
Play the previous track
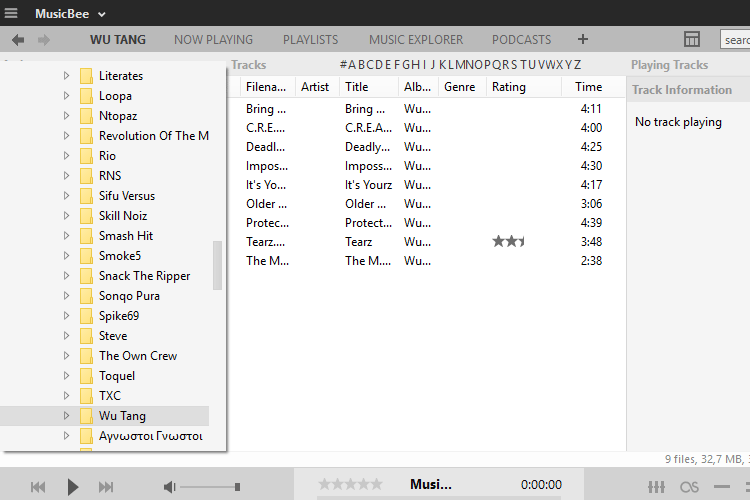point(38,487)
